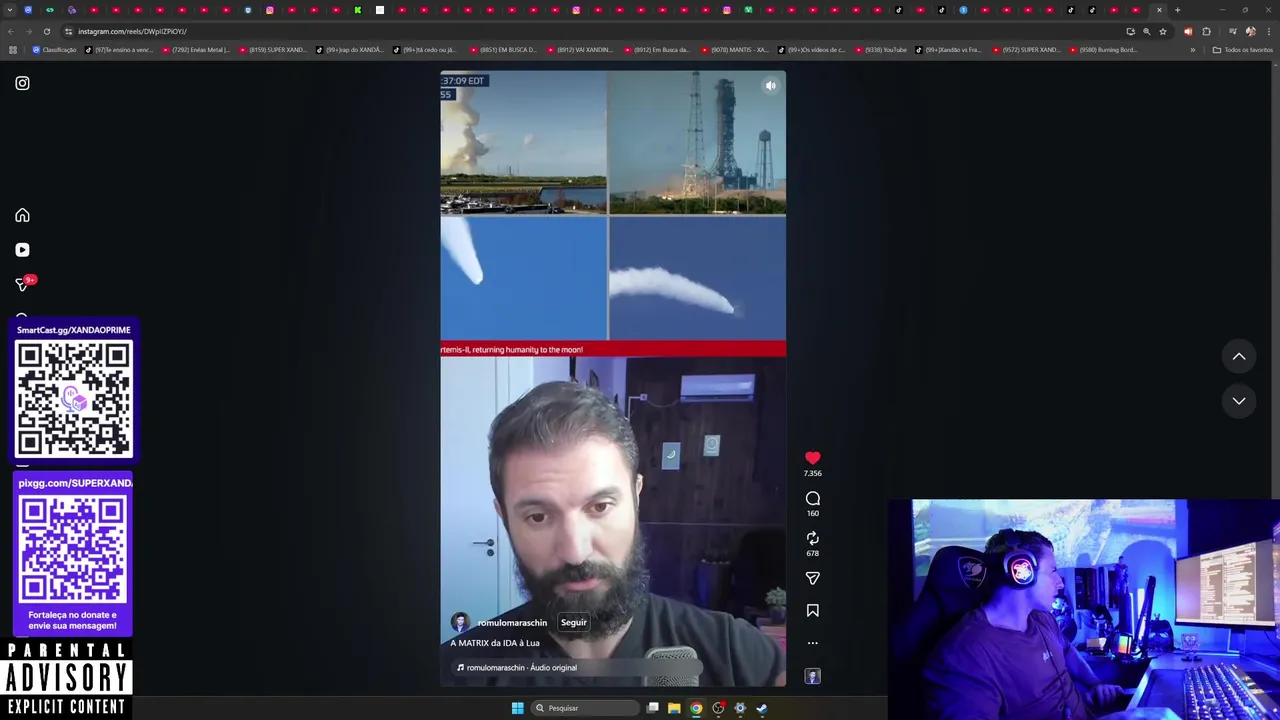Image resolution: width=1280 pixels, height=720 pixels.
Task: Open the (9338) YouTube bookmark
Action: click(x=880, y=49)
